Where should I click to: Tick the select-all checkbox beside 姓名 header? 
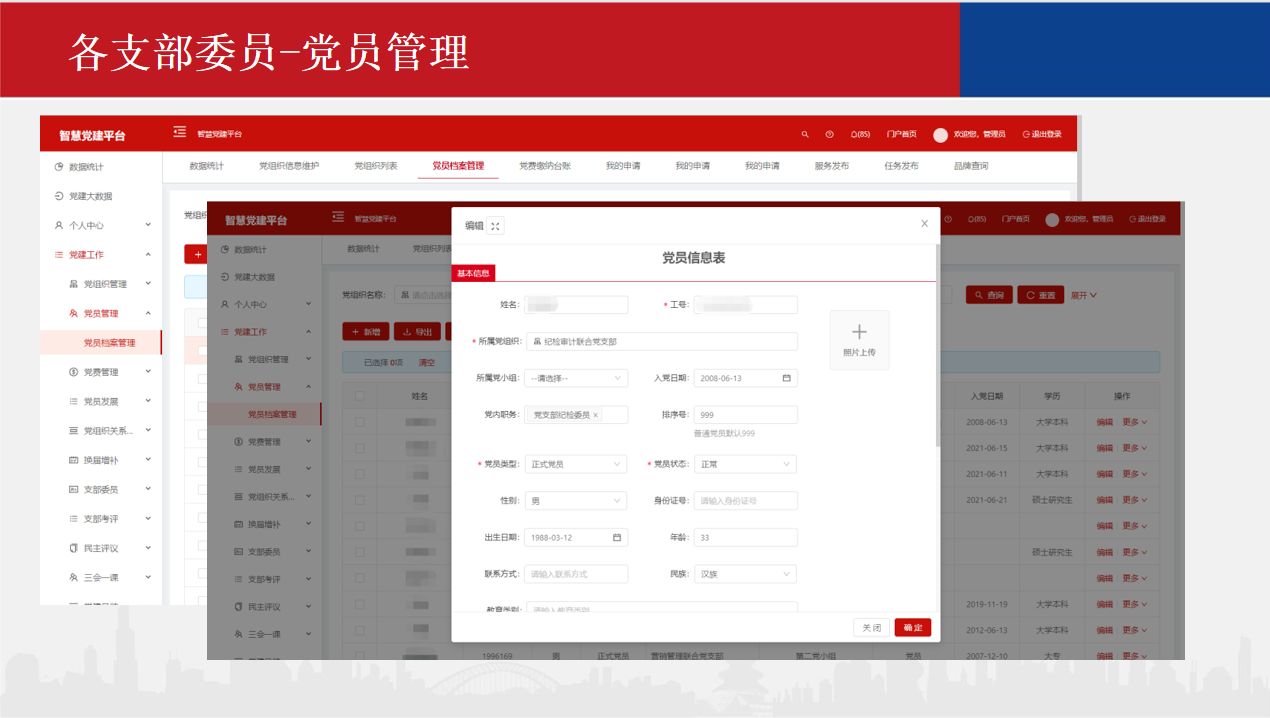(359, 396)
